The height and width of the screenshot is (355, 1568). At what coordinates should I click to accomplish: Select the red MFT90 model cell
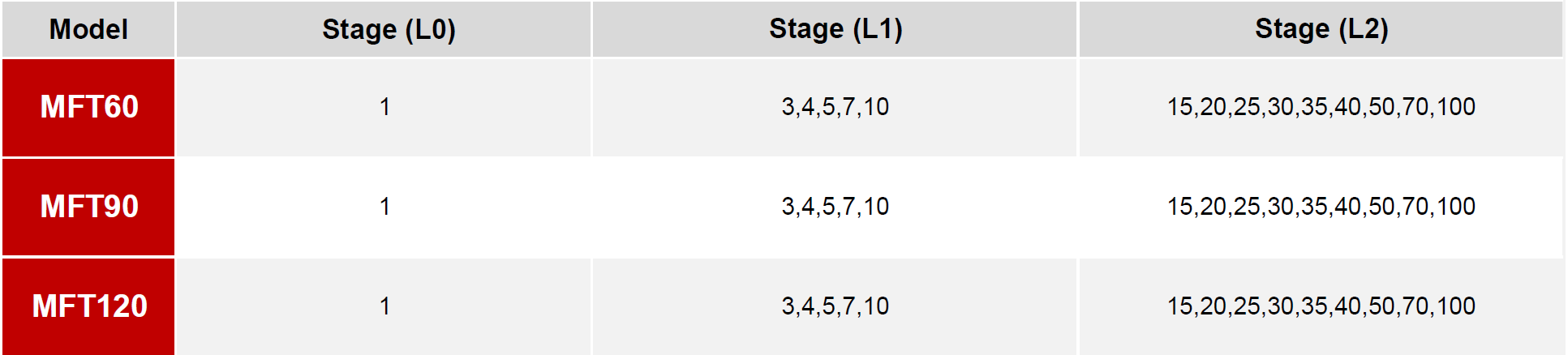tap(88, 207)
